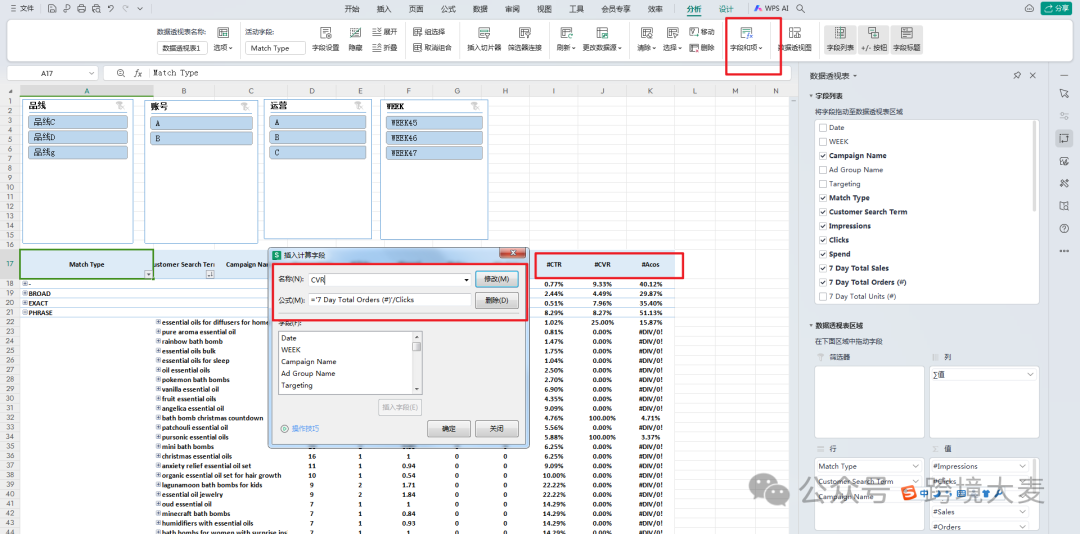Open the 名称 combo box arrow in dialog

tap(466, 280)
